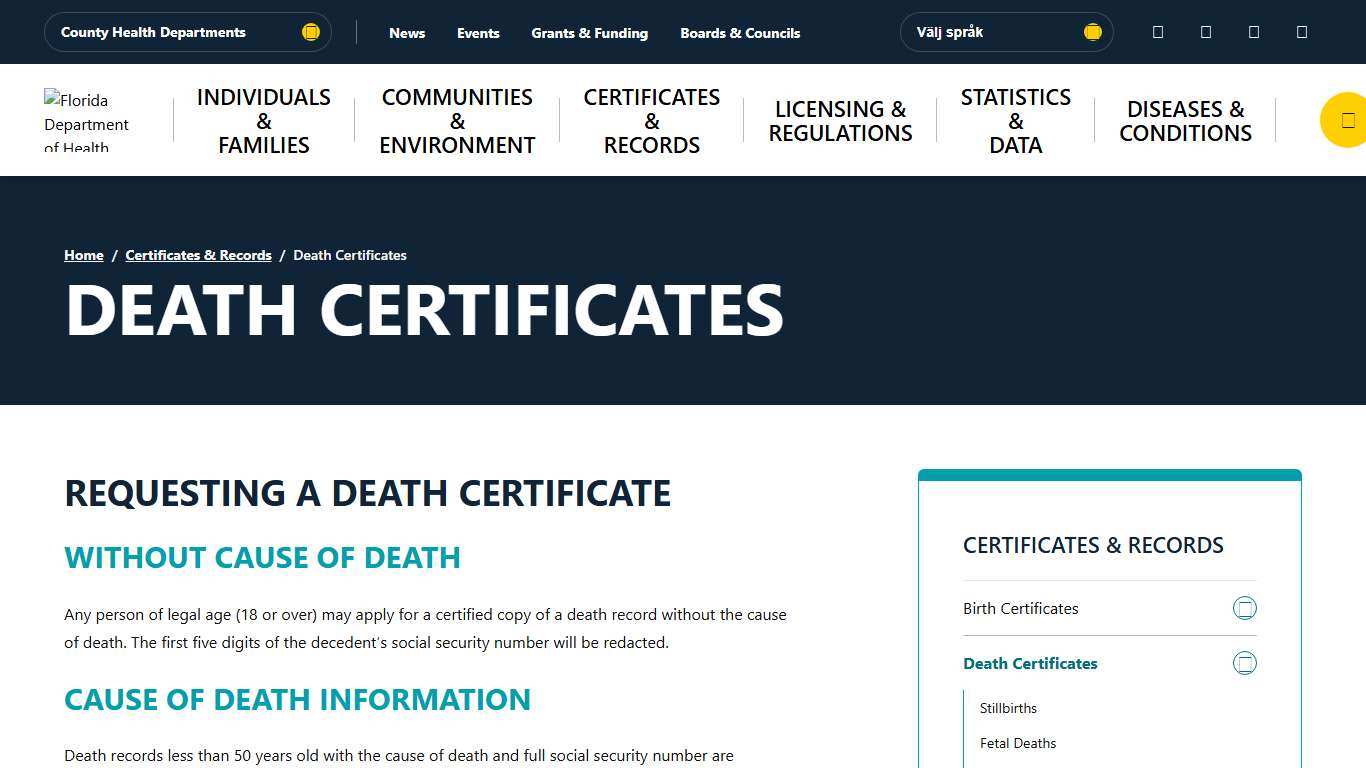Select the LICENSING & REGULATIONS menu
The image size is (1366, 768).
click(x=840, y=120)
